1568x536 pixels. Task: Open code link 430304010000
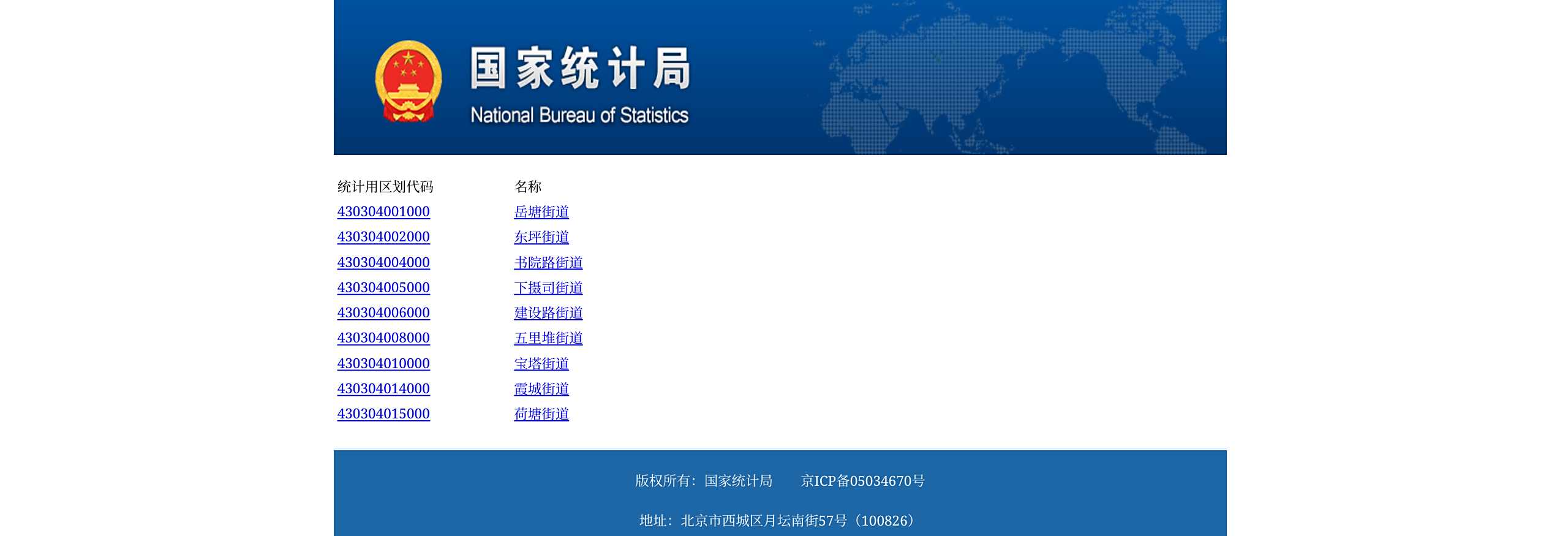383,364
